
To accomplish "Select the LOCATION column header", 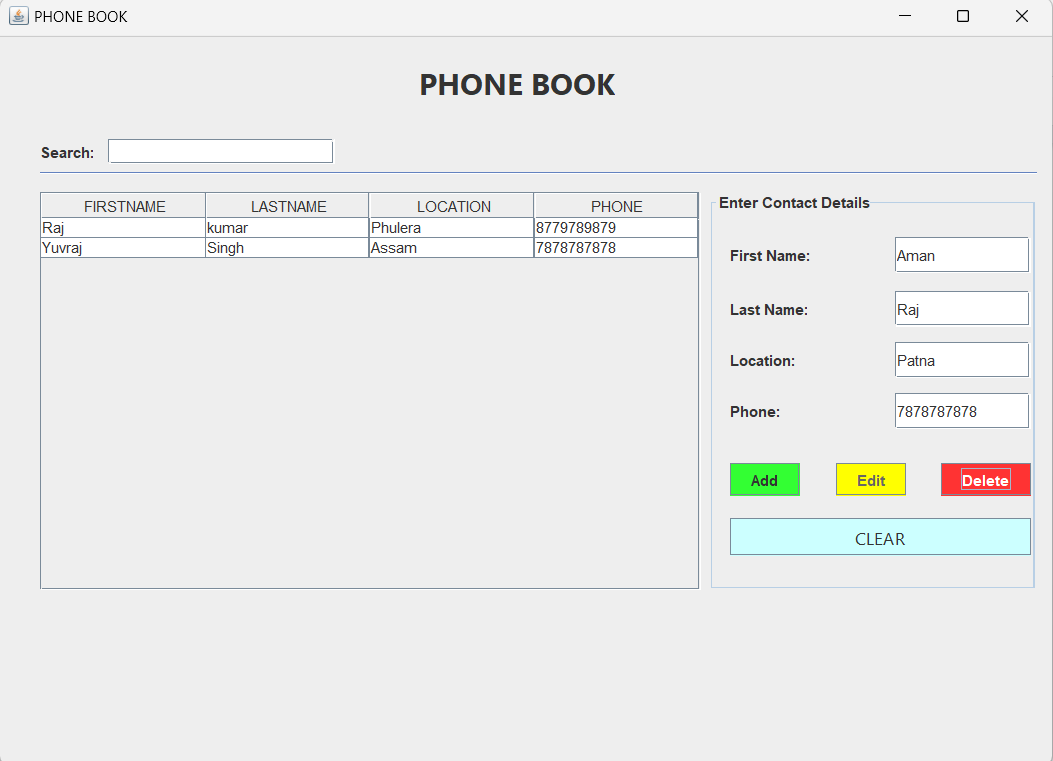I will pos(452,206).
